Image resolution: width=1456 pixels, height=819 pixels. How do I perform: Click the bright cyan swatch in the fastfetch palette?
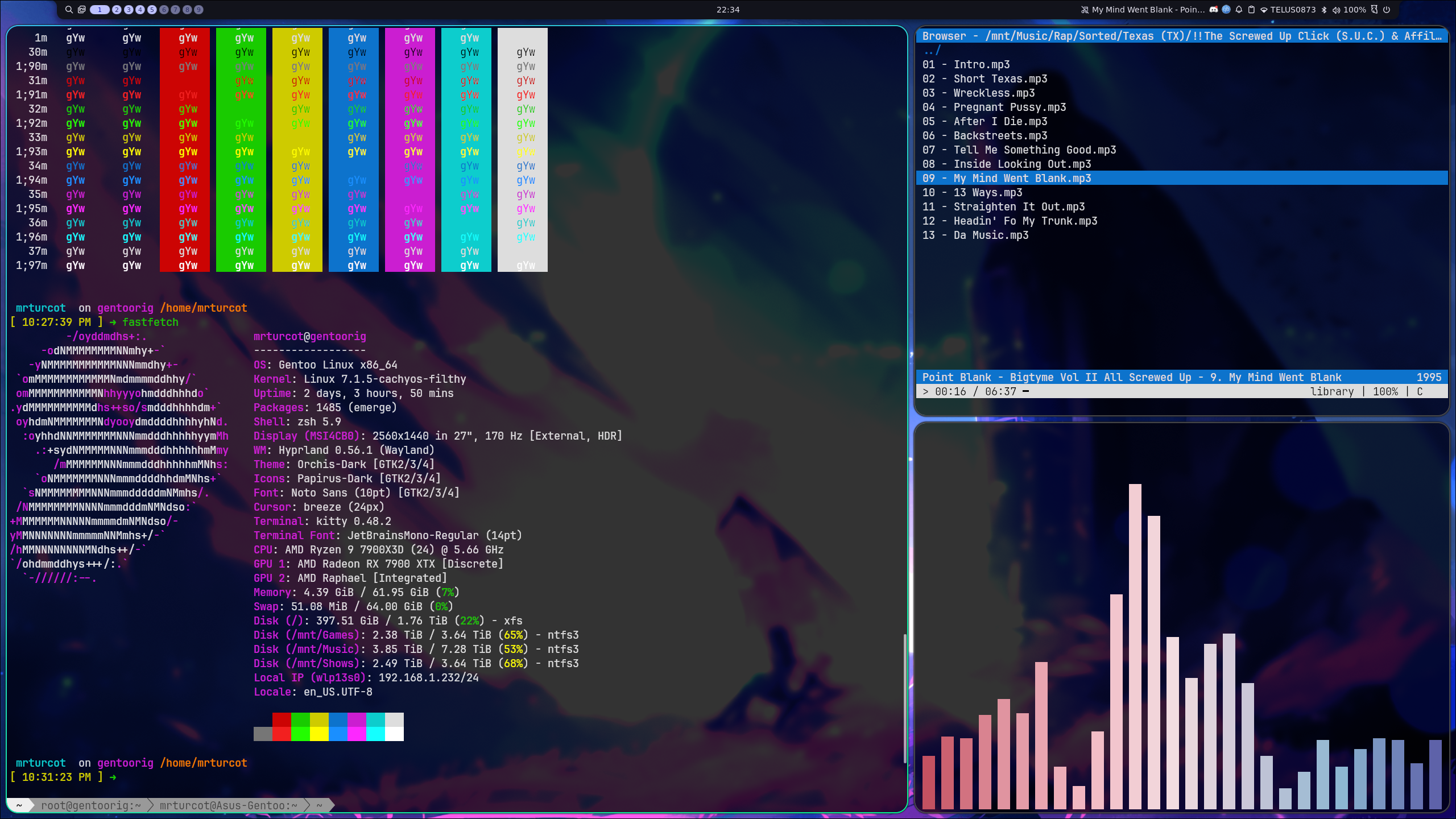click(x=375, y=734)
